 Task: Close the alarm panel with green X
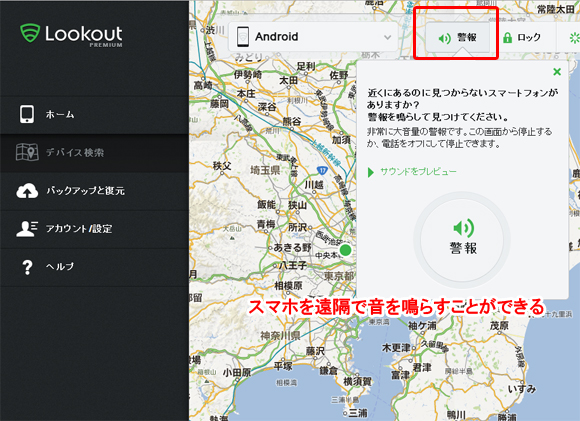click(557, 72)
